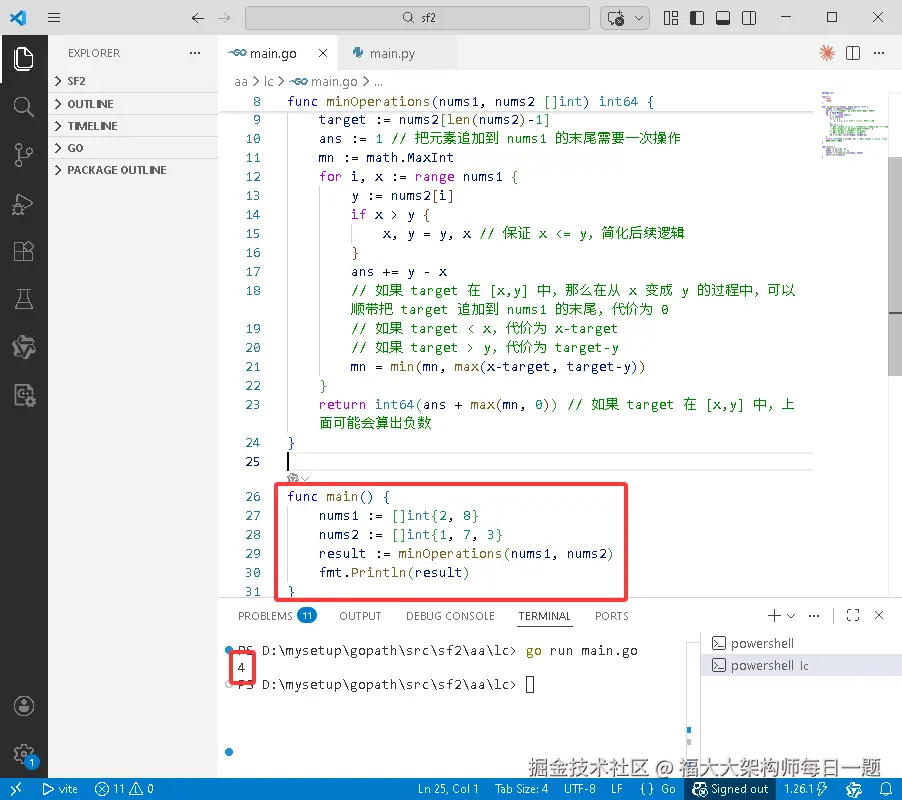Expand the TIMELINE section
Screen dimensions: 902x800
tap(133, 125)
